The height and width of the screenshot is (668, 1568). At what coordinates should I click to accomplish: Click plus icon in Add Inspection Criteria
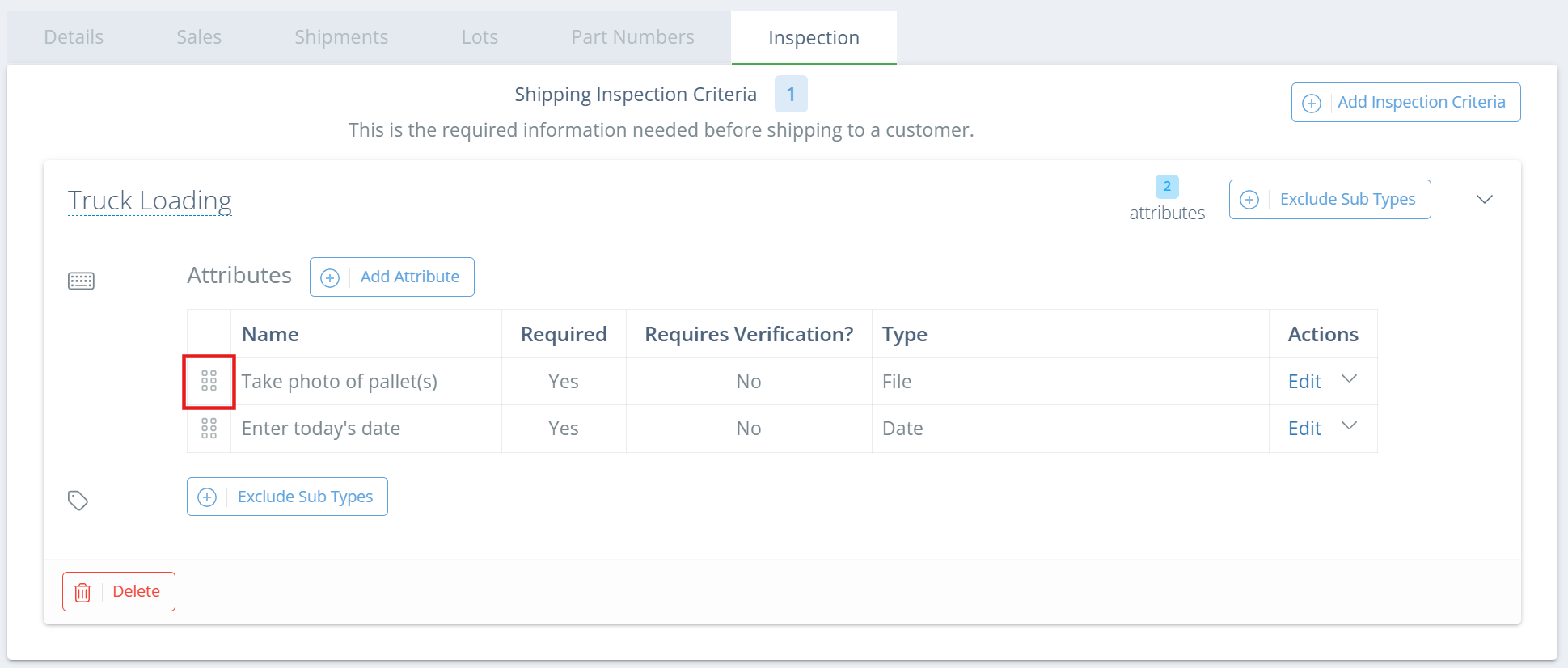click(1312, 104)
